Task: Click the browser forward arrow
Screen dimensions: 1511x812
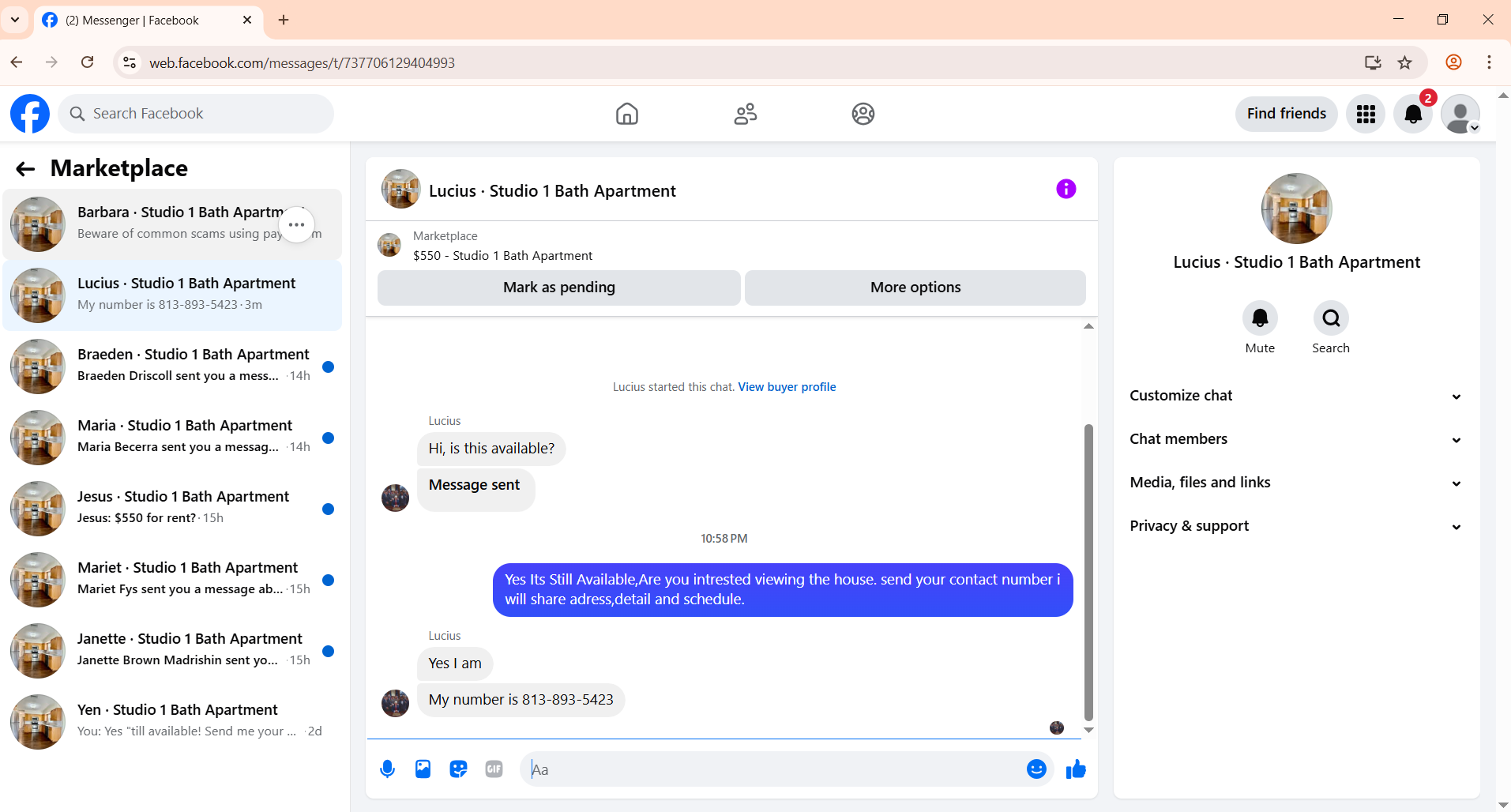Action: [51, 62]
